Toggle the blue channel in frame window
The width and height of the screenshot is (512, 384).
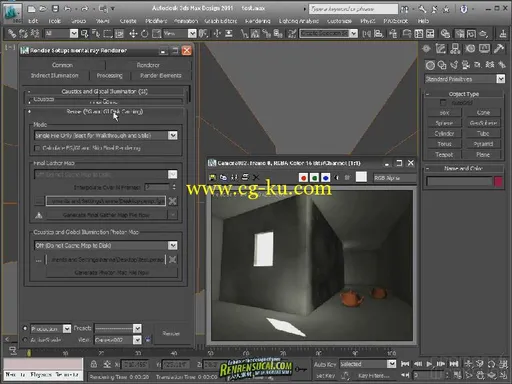[325, 178]
